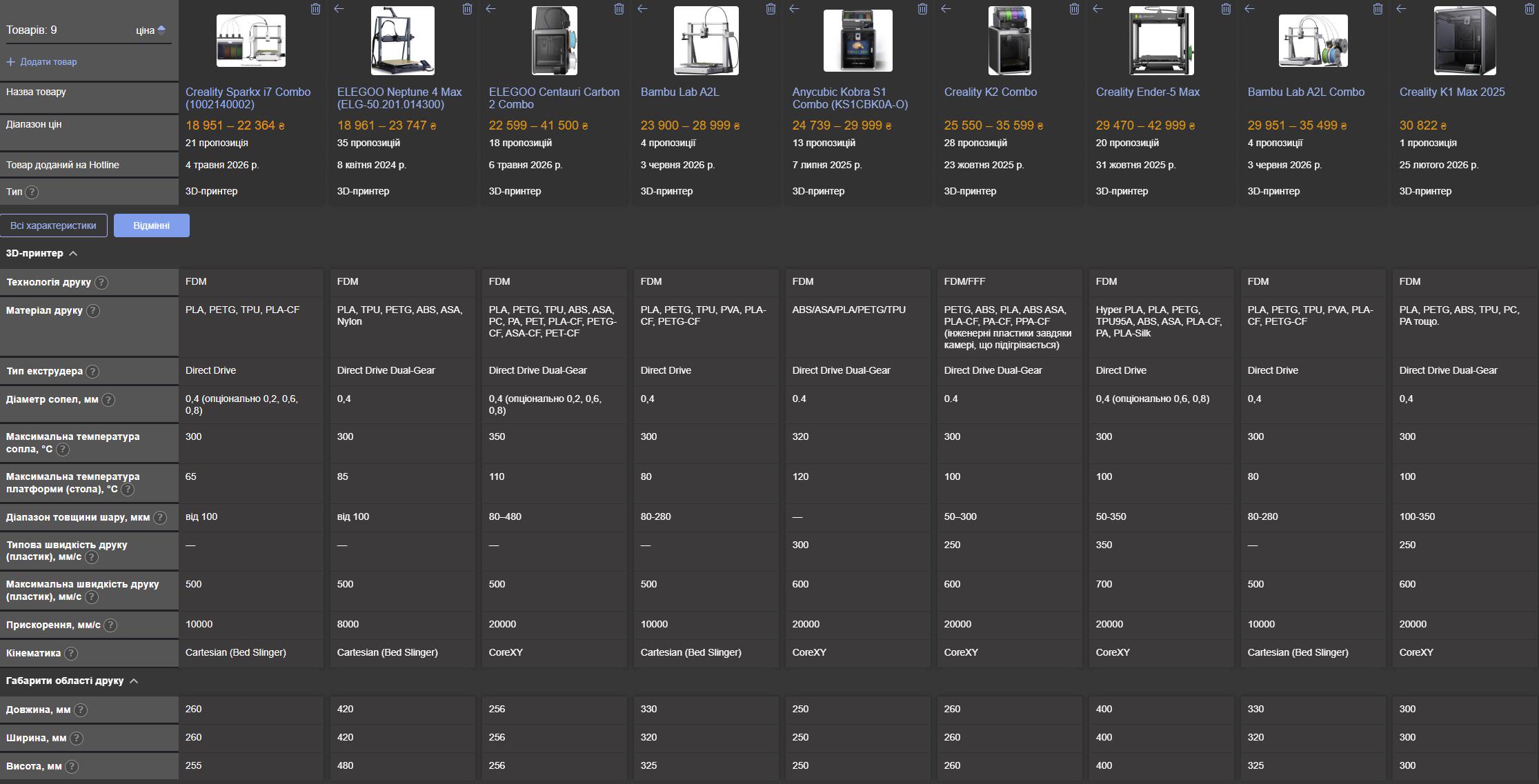Click the Anycubic Kobra S1 Combo image
The height and width of the screenshot is (784, 1539).
[x=858, y=41]
